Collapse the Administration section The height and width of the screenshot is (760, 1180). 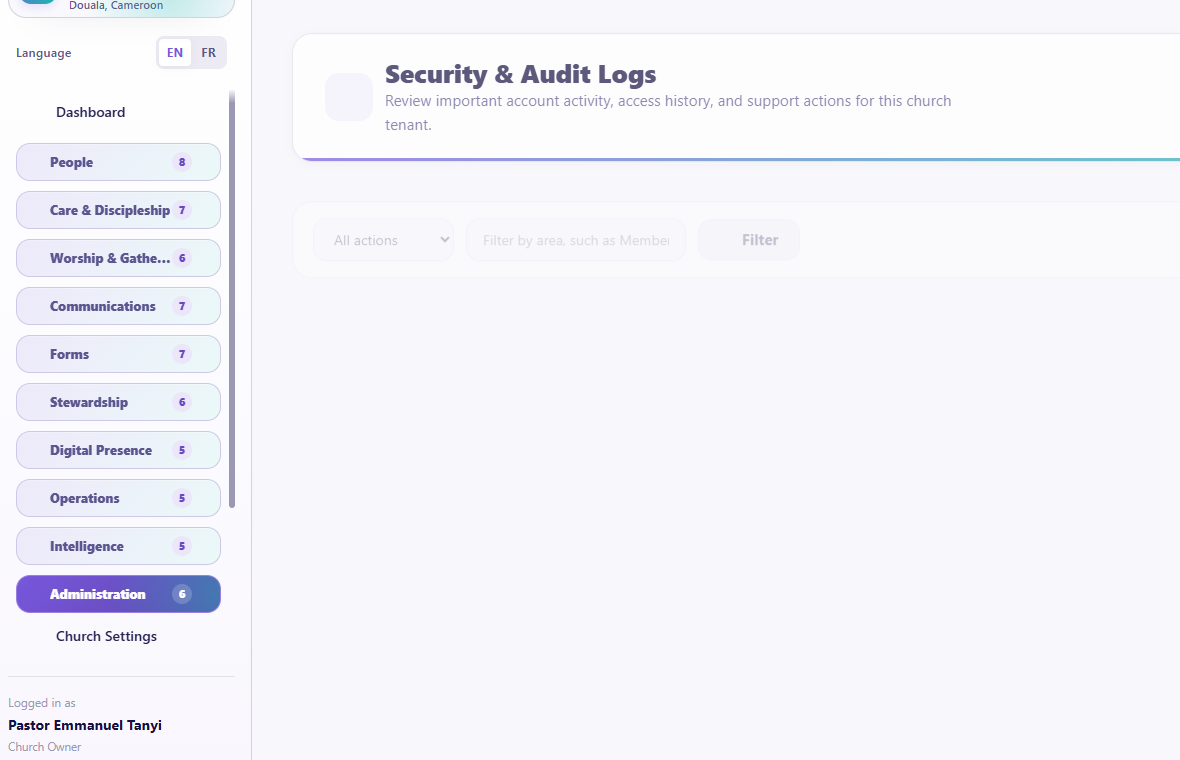(118, 594)
